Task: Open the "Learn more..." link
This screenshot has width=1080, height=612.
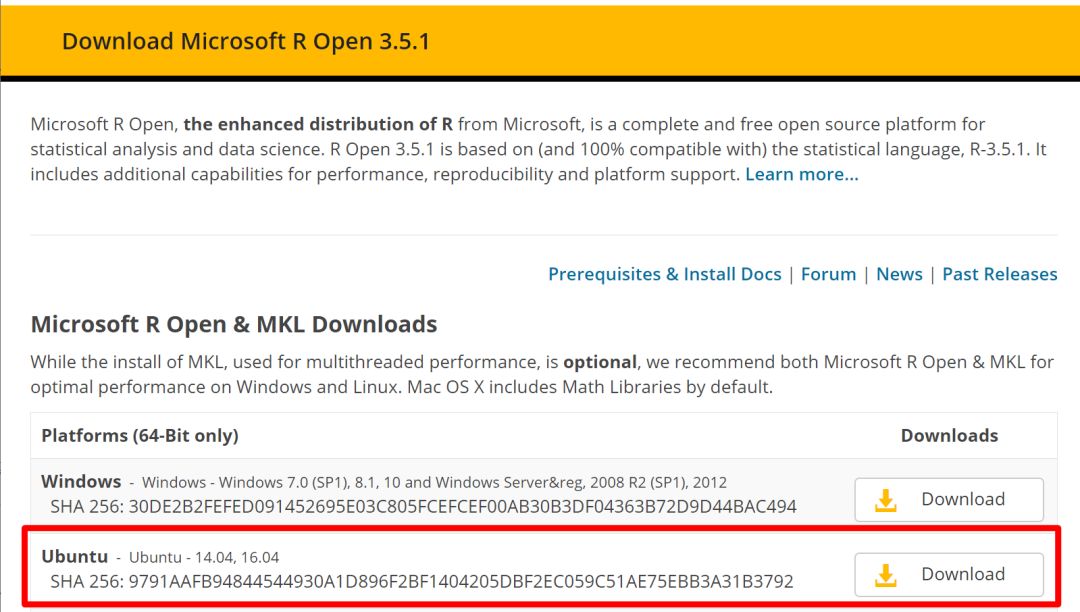Action: (801, 174)
